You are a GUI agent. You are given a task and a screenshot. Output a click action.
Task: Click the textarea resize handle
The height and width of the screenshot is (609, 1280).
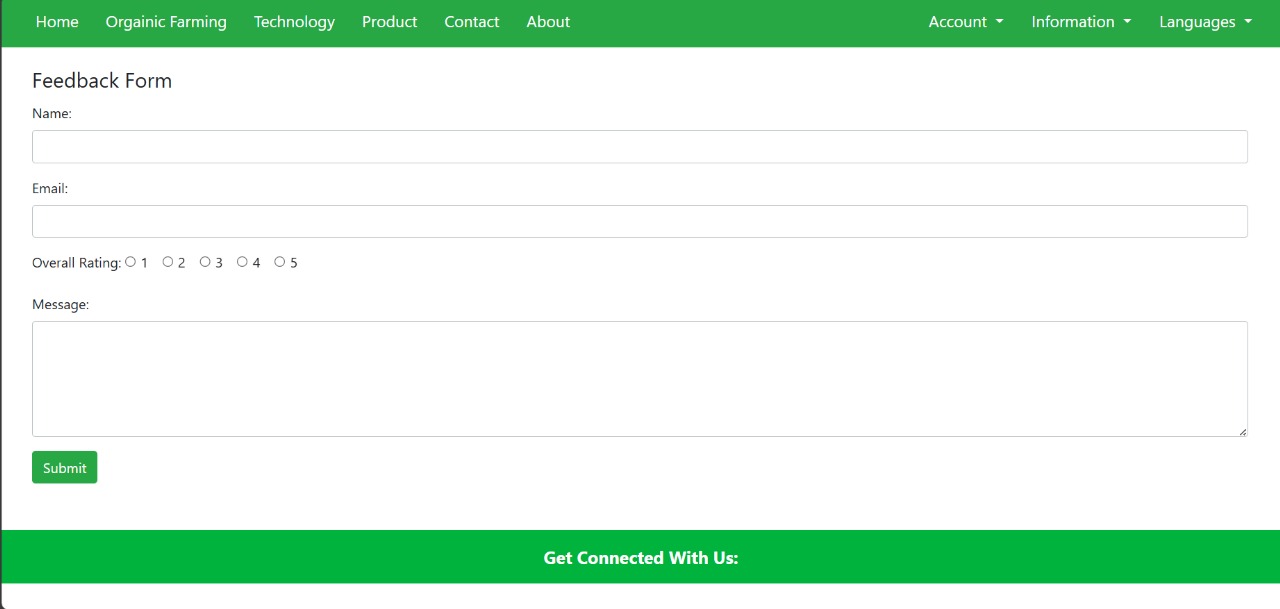[1243, 431]
